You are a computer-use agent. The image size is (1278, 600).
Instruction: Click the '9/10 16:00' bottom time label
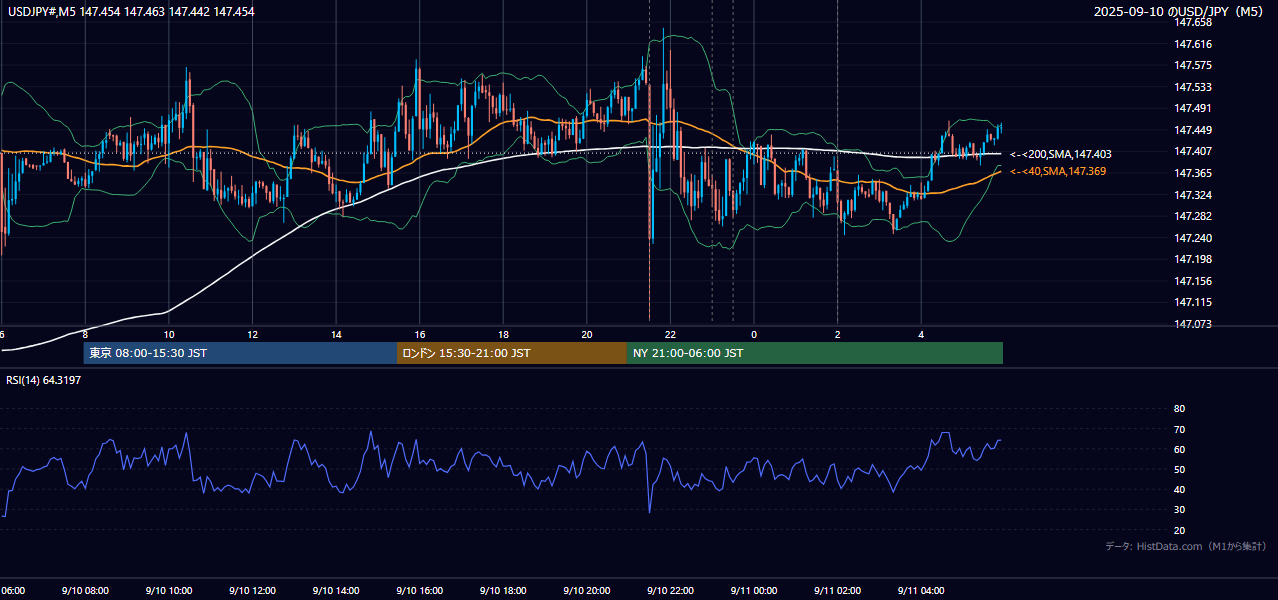tap(420, 591)
